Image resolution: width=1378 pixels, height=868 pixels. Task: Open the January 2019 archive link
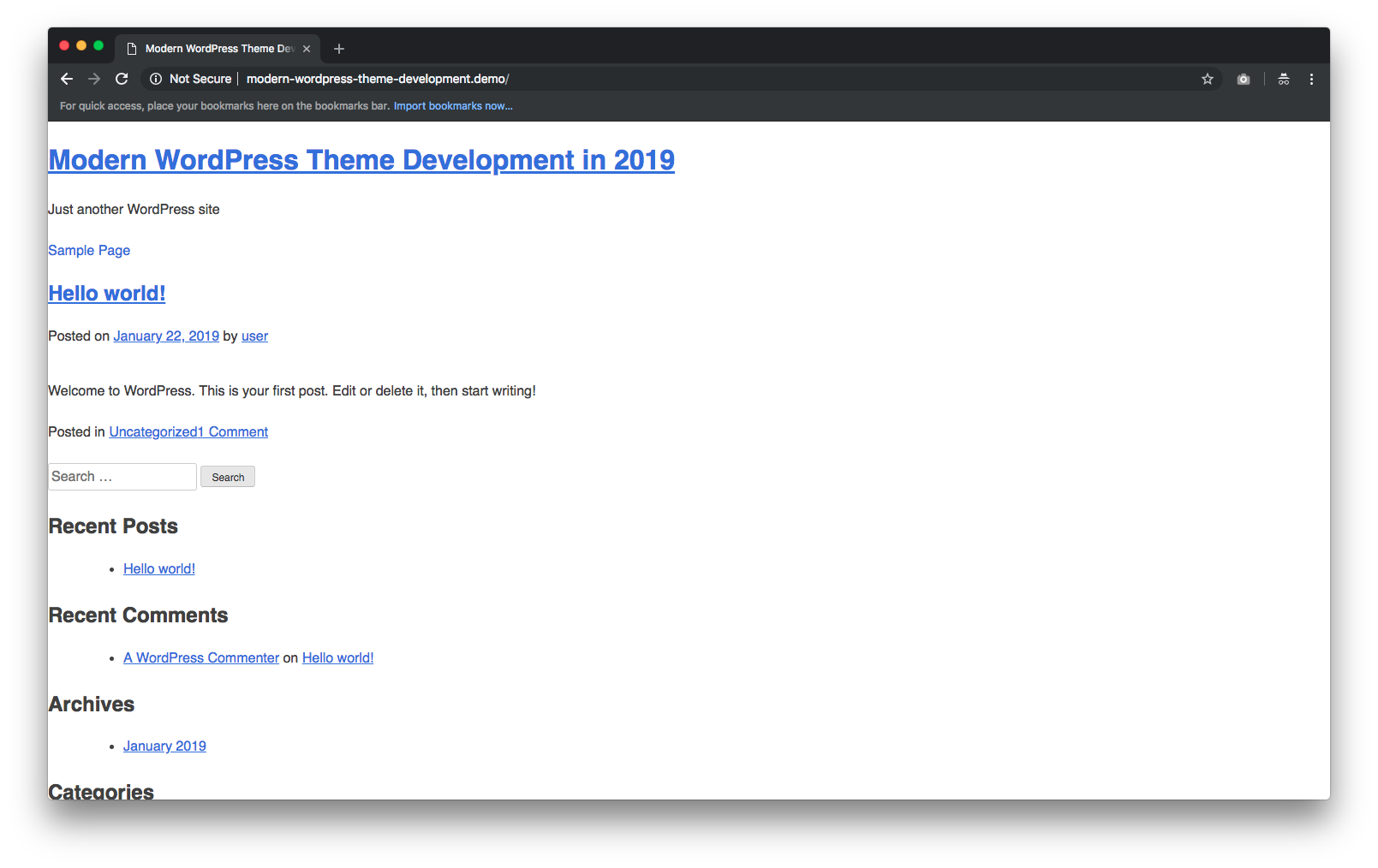tap(164, 746)
